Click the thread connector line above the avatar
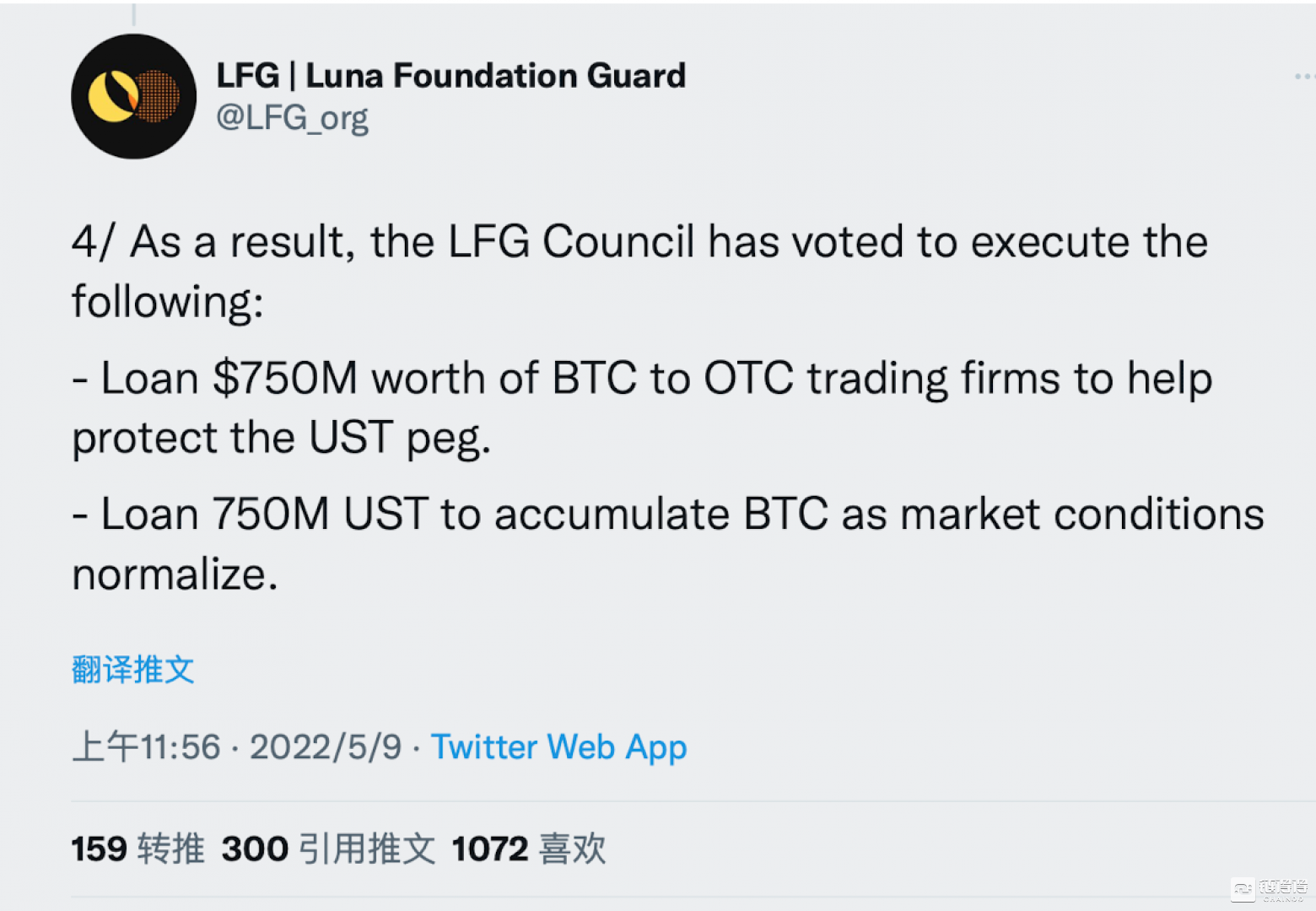The width and height of the screenshot is (1316, 911). 133,13
